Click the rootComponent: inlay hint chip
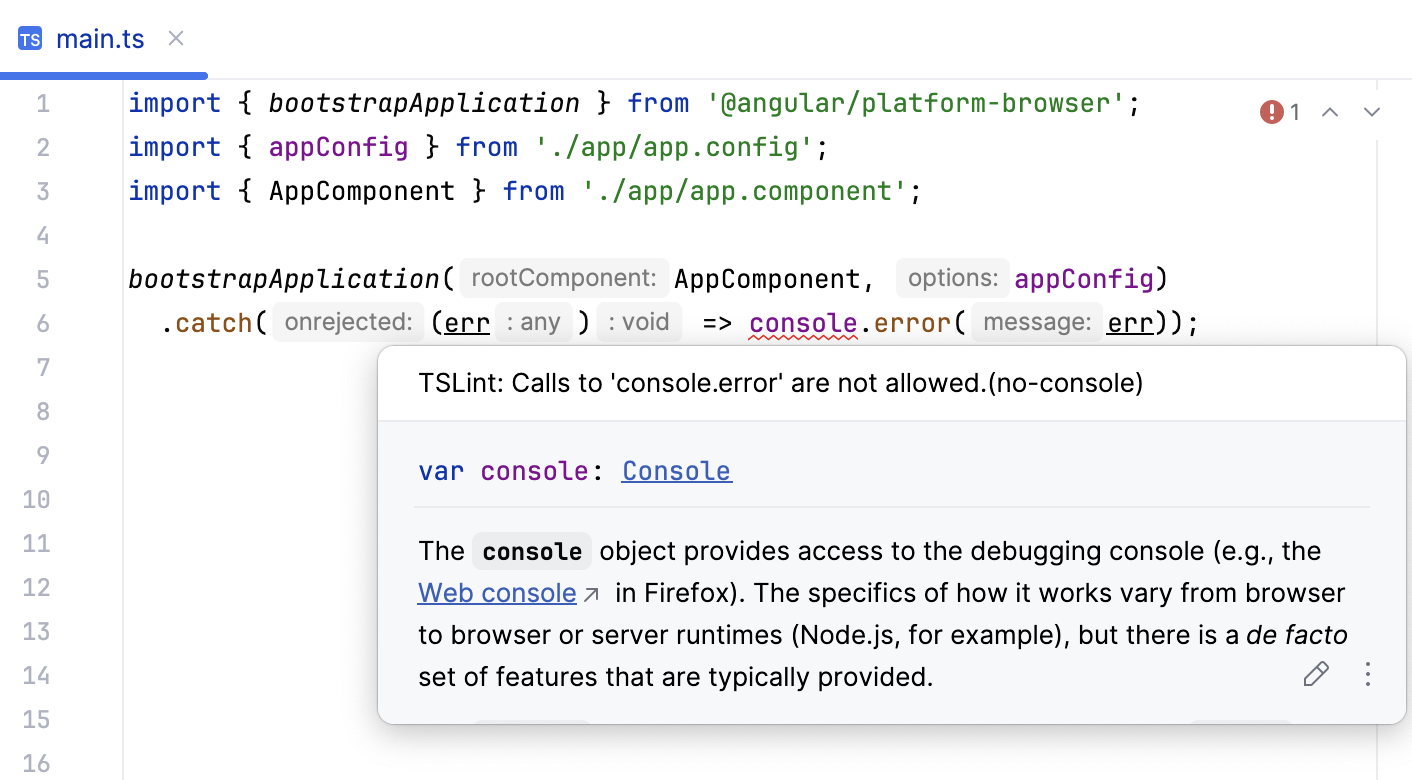This screenshot has height=780, width=1412. (563, 278)
